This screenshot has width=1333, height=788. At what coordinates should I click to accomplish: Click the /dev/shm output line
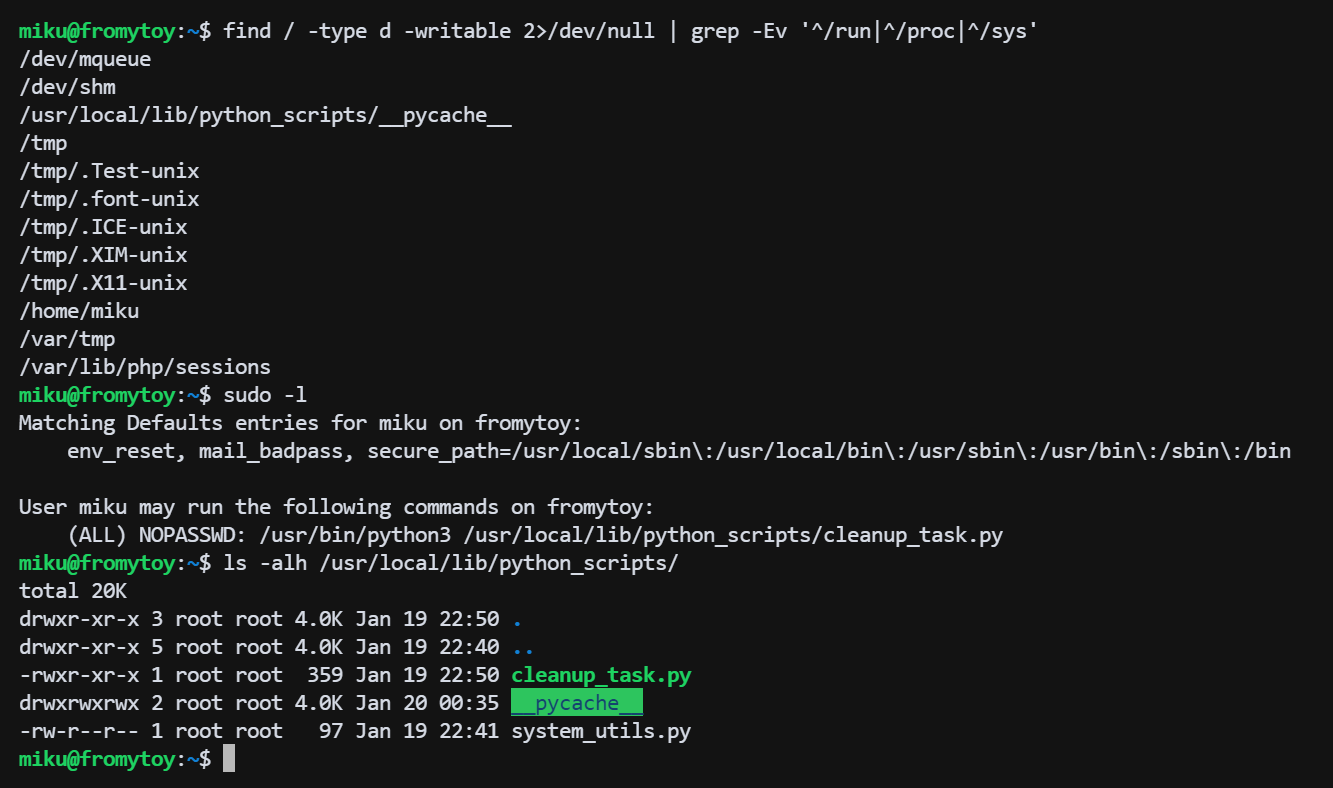point(67,87)
